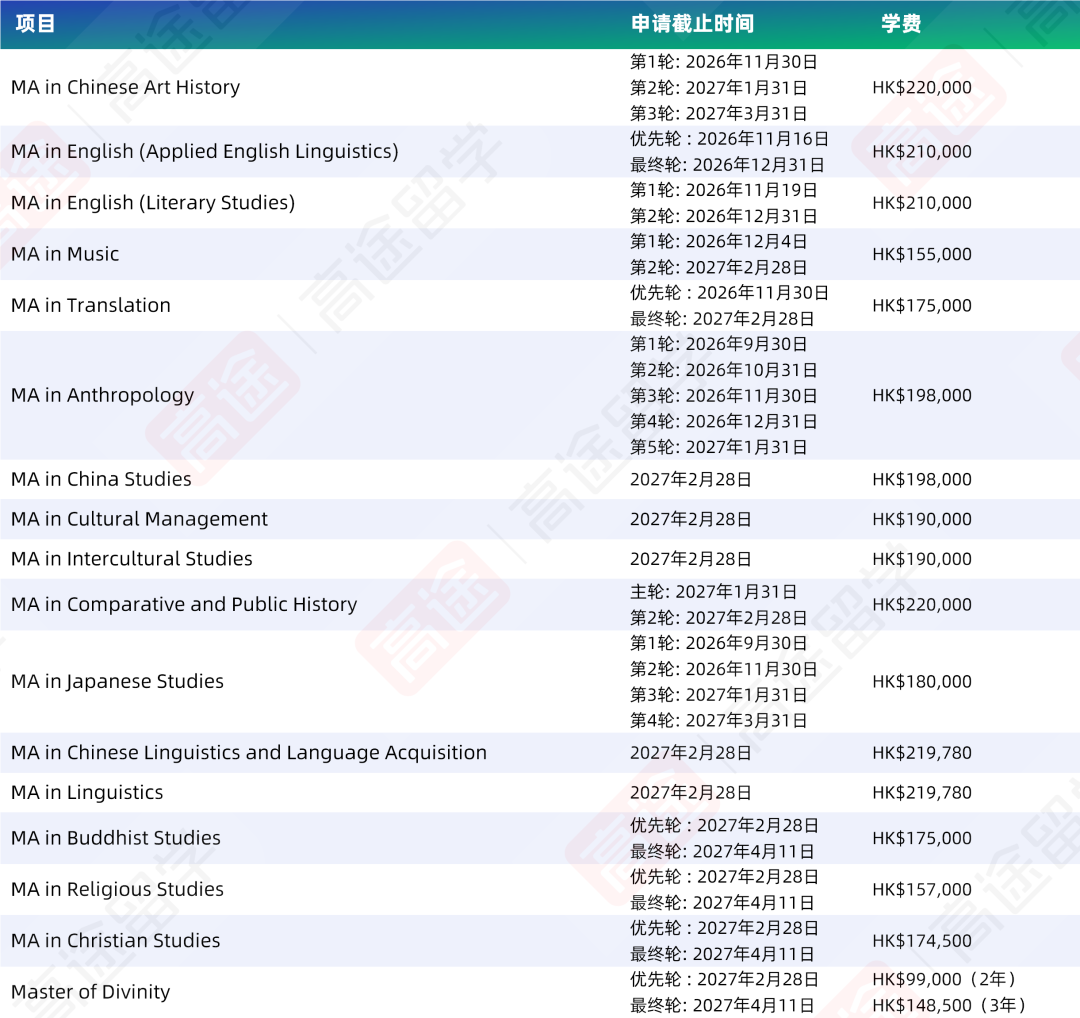Click Anthropology 第5轮 2027年1月31日 deadline
The width and height of the screenshot is (1080, 1018).
[718, 448]
